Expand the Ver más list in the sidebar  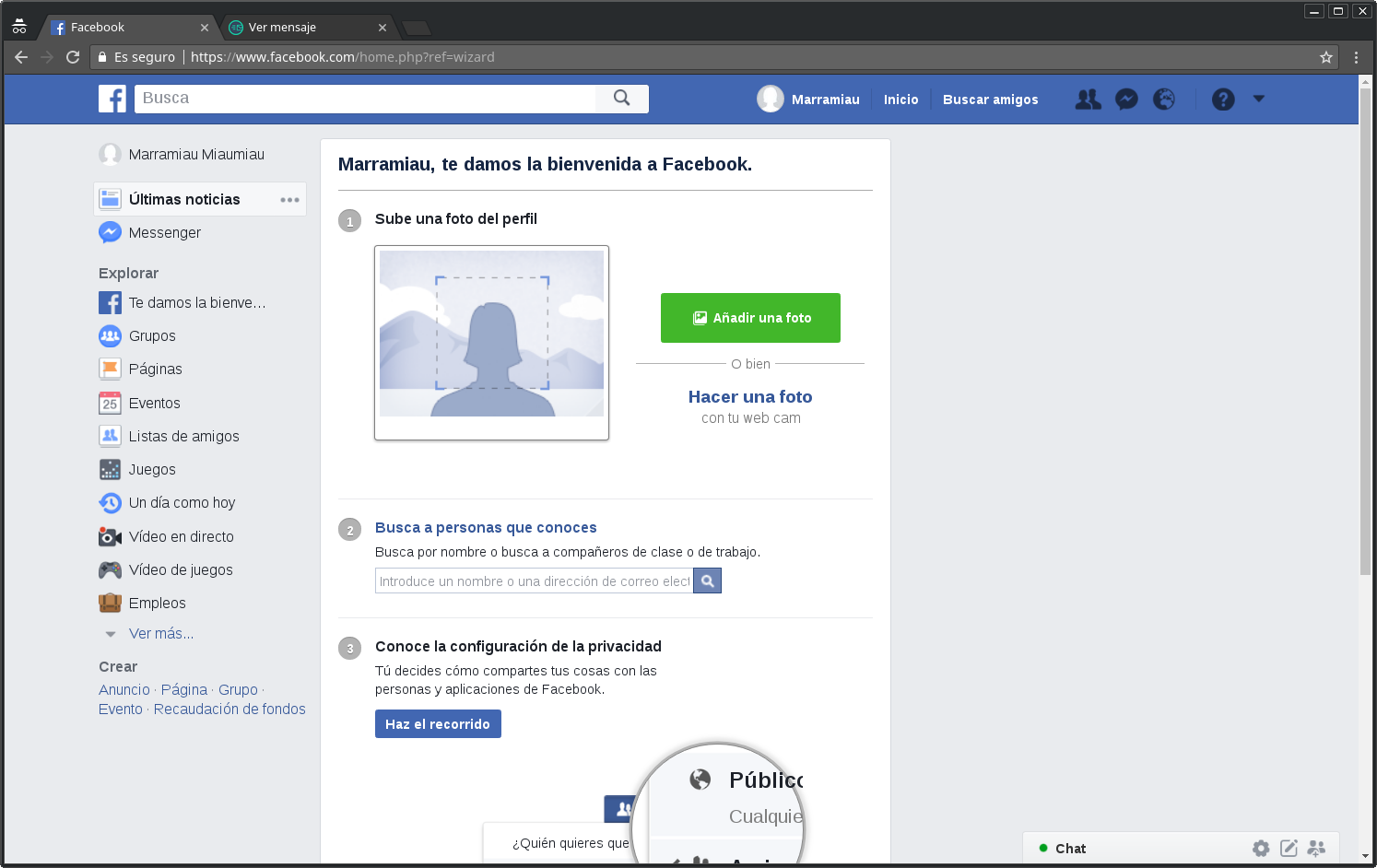pyautogui.click(x=160, y=634)
